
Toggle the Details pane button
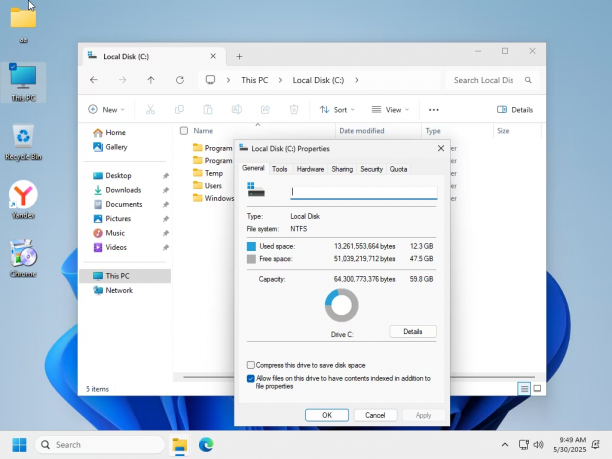515,110
